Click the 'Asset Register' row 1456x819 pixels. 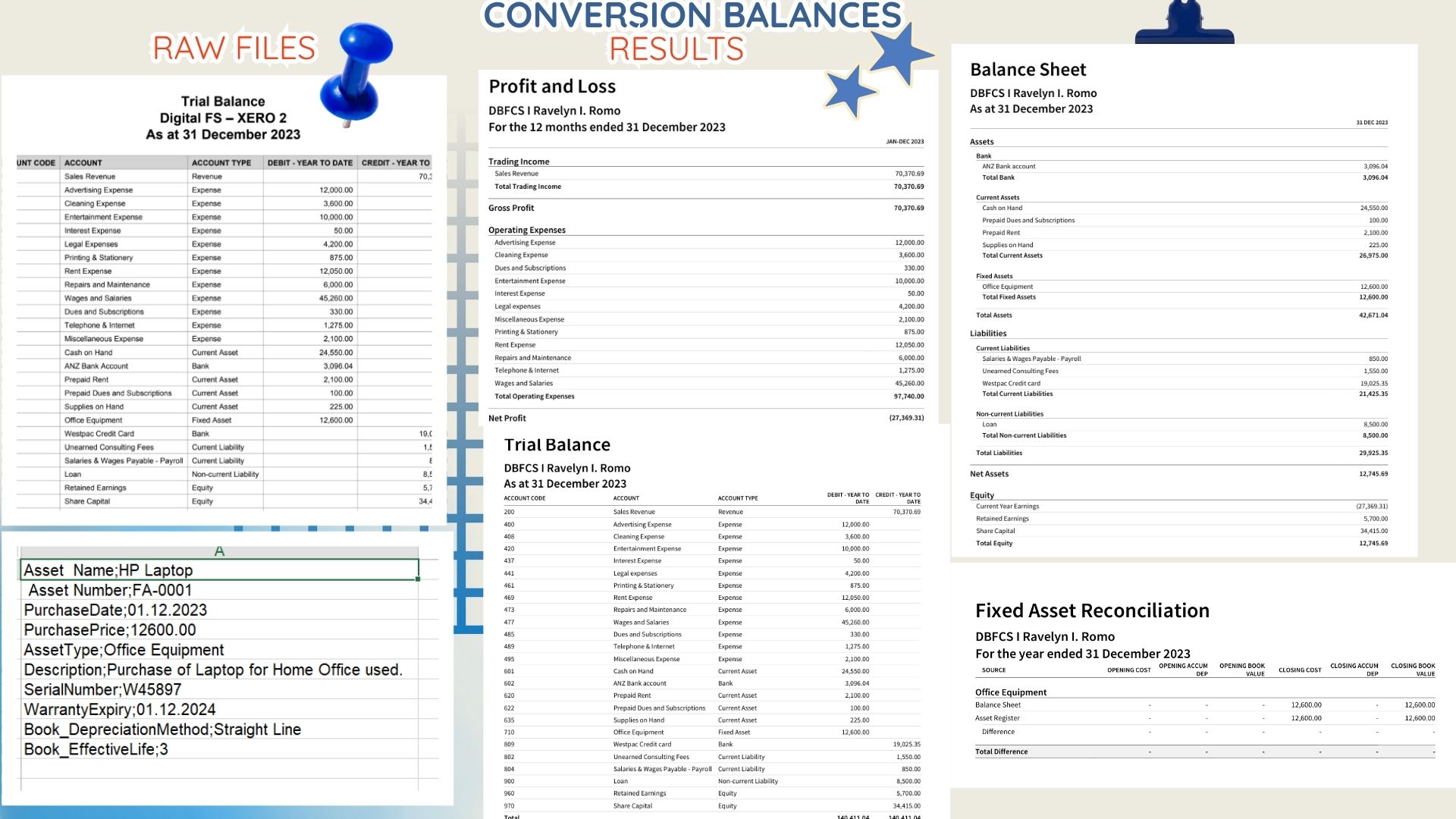pyautogui.click(x=1205, y=718)
